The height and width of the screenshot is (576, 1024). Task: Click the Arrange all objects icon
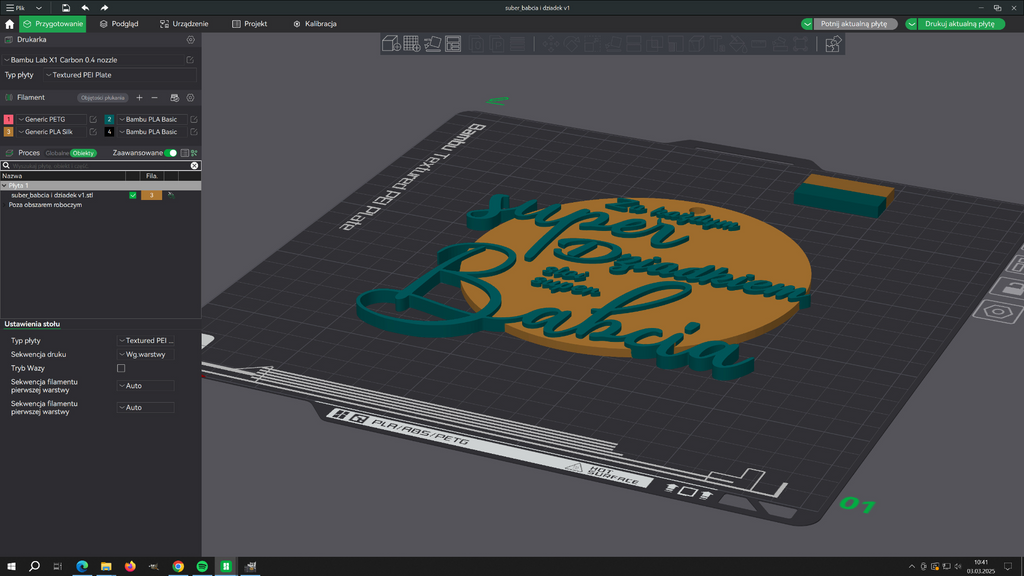453,44
